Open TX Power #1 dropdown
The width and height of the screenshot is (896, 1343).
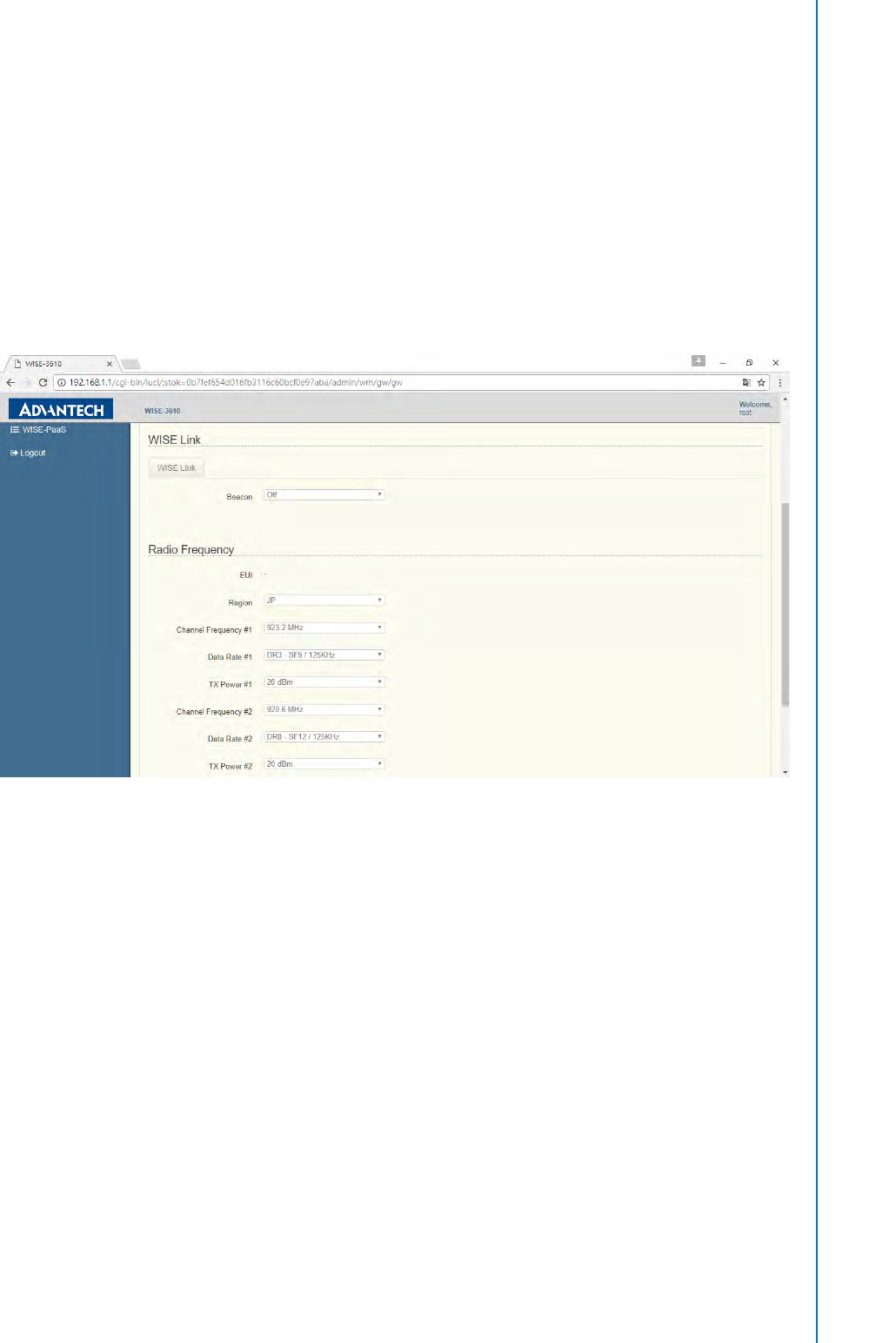click(x=324, y=682)
